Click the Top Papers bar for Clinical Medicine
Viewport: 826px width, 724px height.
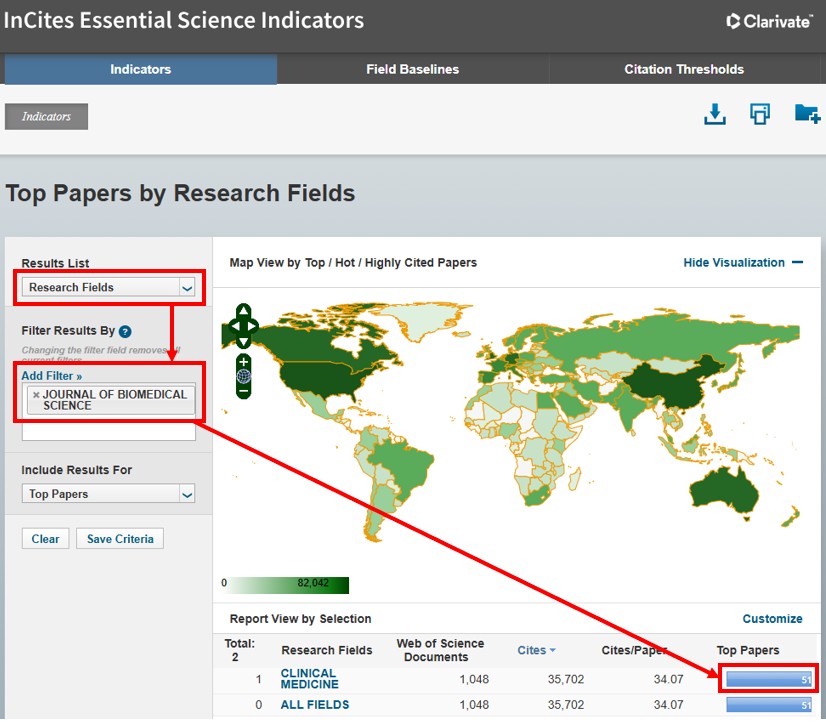(769, 679)
